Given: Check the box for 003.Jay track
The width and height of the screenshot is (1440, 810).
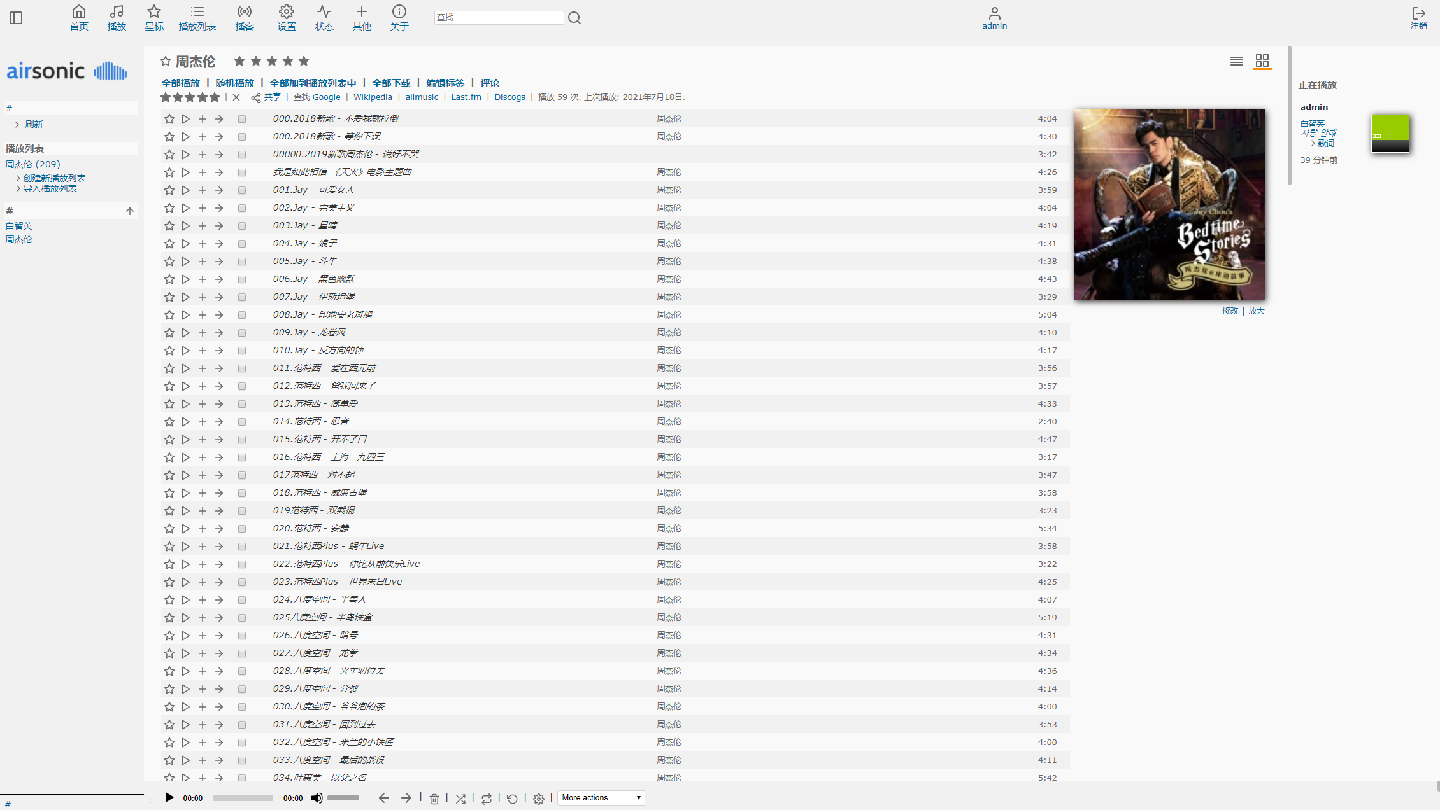Looking at the screenshot, I should tap(242, 226).
